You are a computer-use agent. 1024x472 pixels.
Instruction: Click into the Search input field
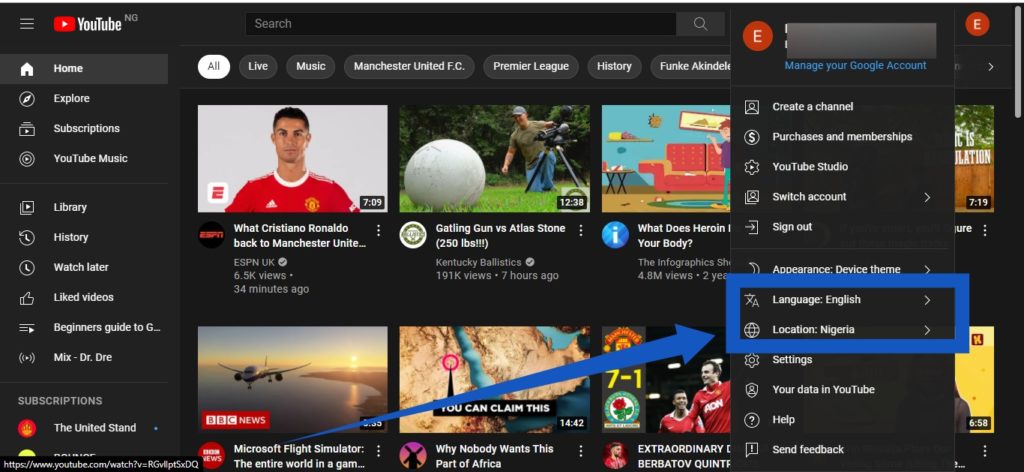[x=460, y=24]
